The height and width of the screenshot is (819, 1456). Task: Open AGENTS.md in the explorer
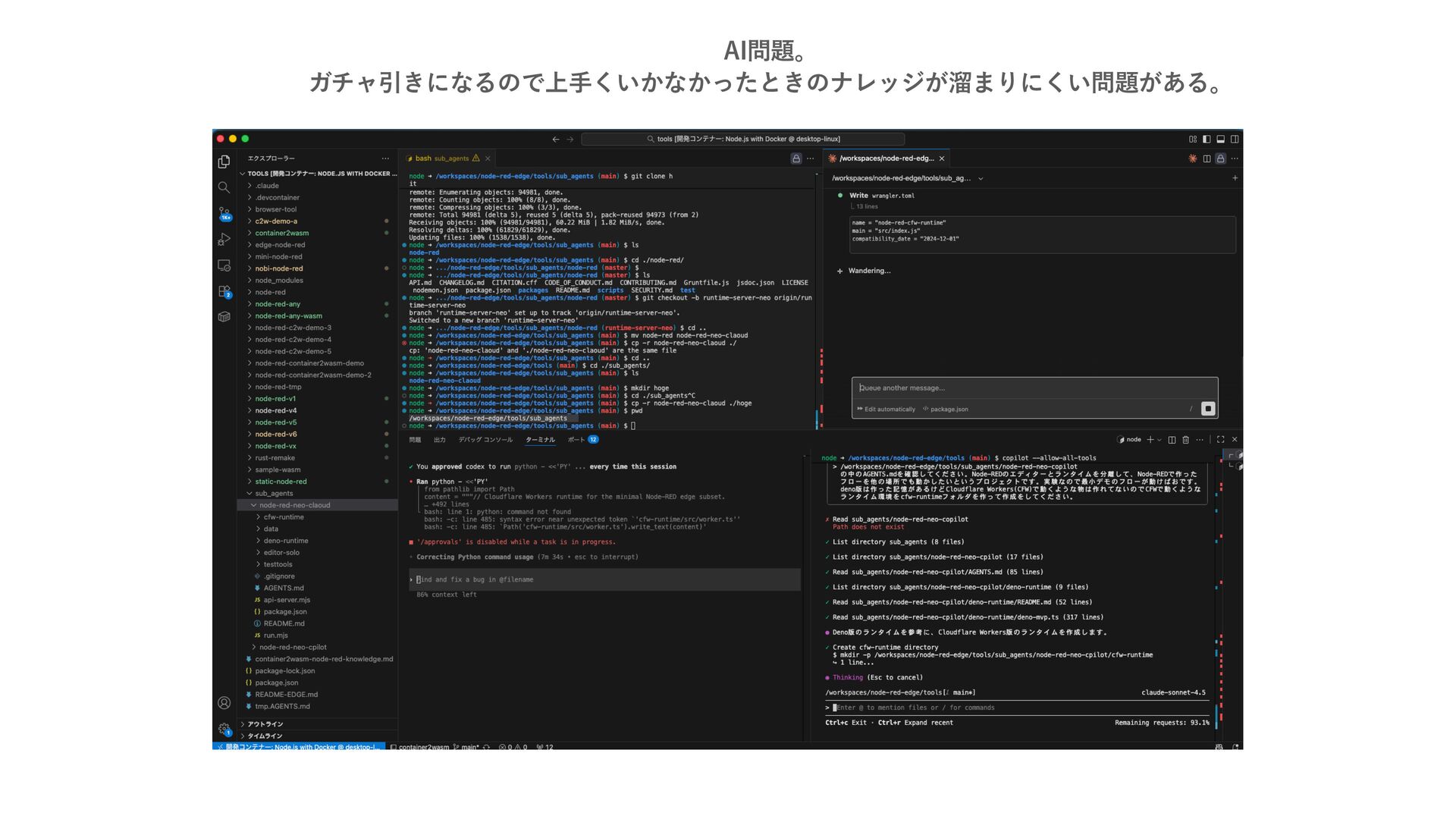[x=283, y=588]
